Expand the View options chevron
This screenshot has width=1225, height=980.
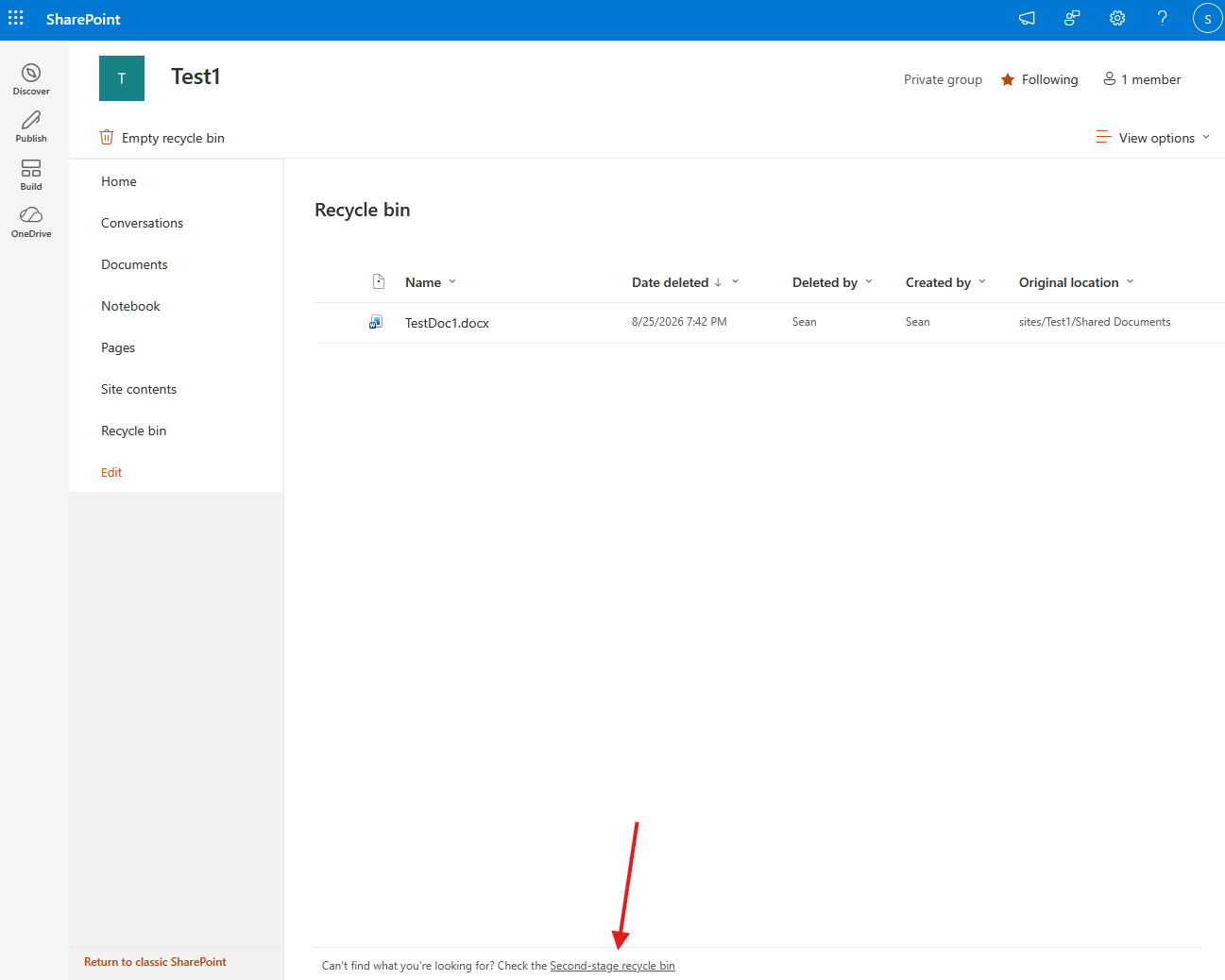(x=1206, y=138)
